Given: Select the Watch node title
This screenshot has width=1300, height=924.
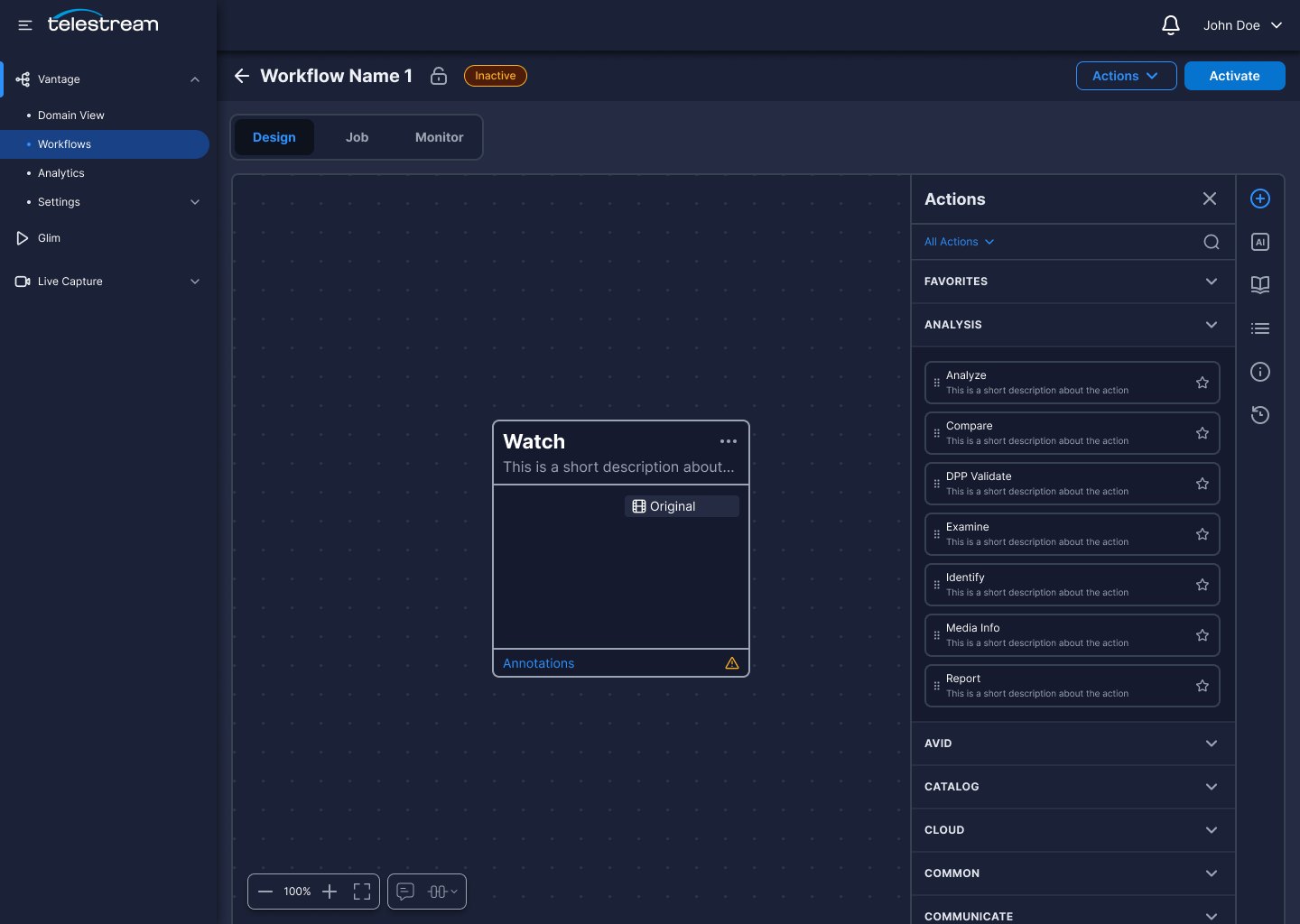Looking at the screenshot, I should point(534,441).
